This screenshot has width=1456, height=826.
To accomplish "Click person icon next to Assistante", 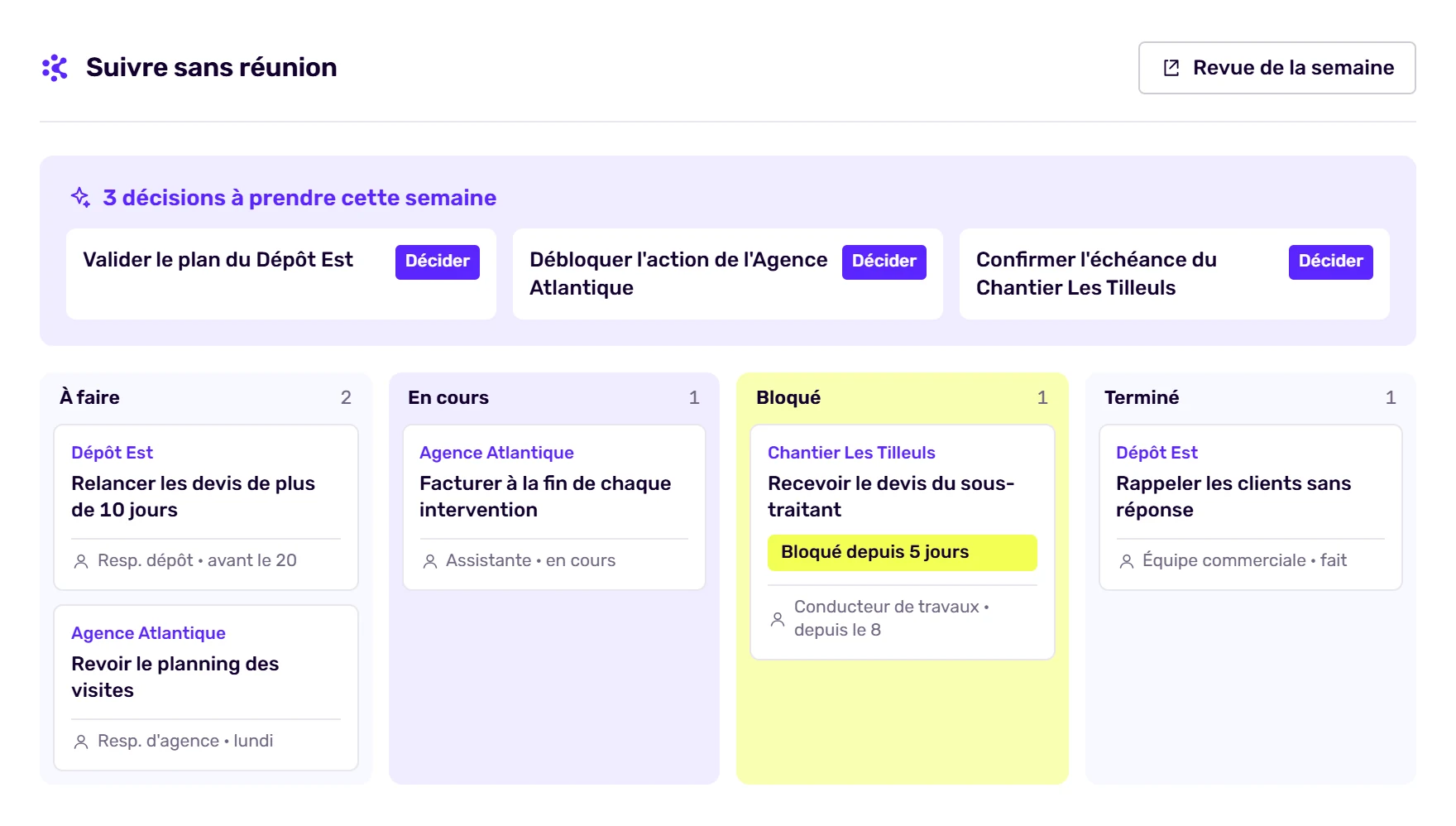I will 430,561.
